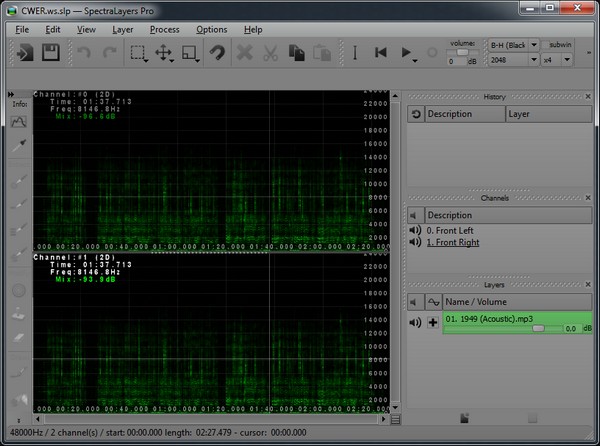Select the frequency curve tool in left sidebar
The image size is (600, 446).
[x=17, y=121]
